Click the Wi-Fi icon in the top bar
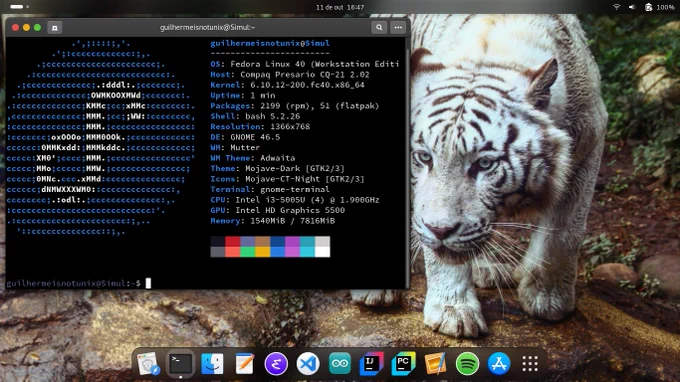The height and width of the screenshot is (382, 680). 616,7
